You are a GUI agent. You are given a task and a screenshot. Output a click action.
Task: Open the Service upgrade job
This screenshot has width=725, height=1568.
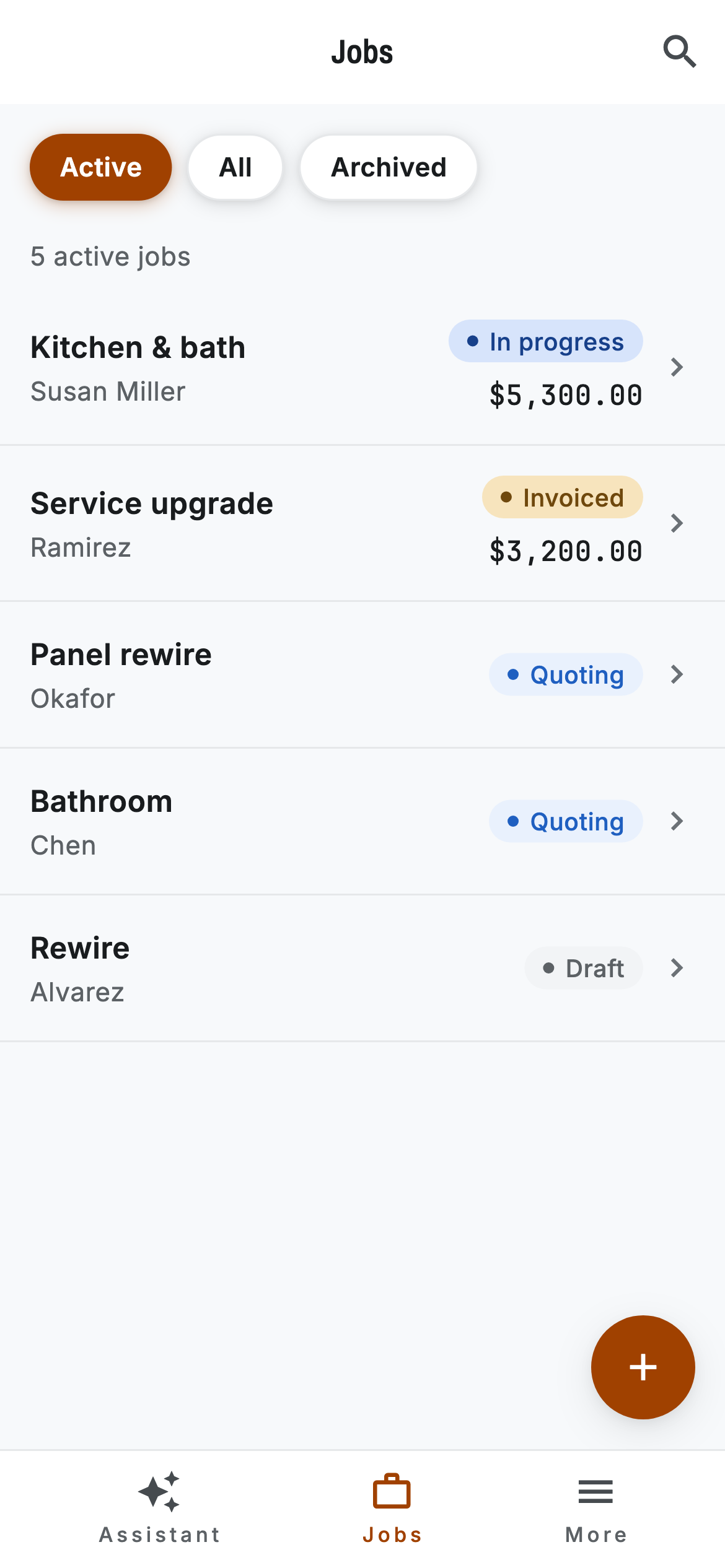[x=362, y=523]
